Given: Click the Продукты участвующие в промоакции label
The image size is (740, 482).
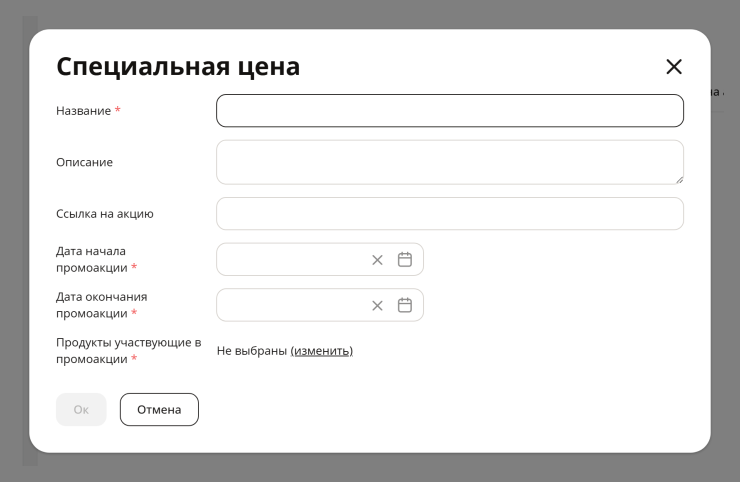Looking at the screenshot, I should [x=128, y=351].
